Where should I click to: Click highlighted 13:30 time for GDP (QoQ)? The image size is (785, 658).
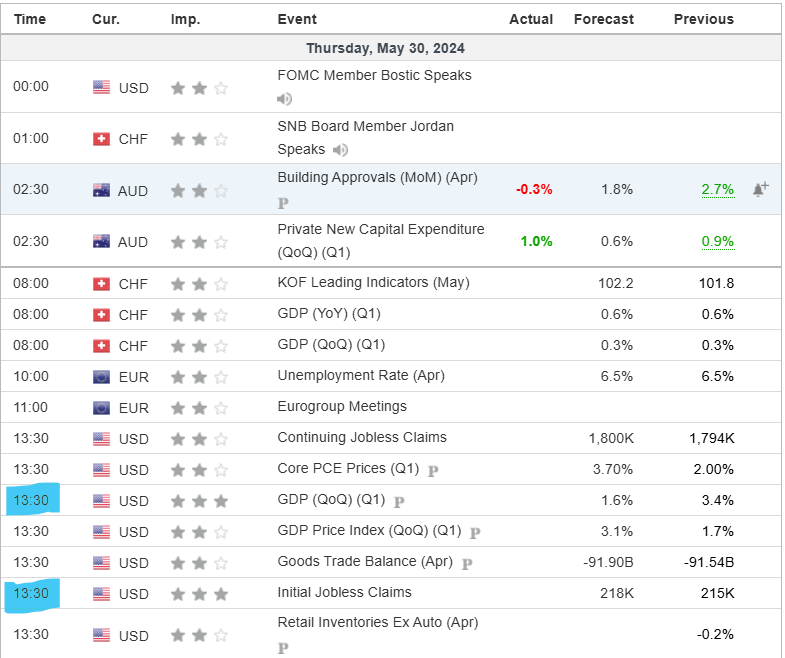(30, 500)
